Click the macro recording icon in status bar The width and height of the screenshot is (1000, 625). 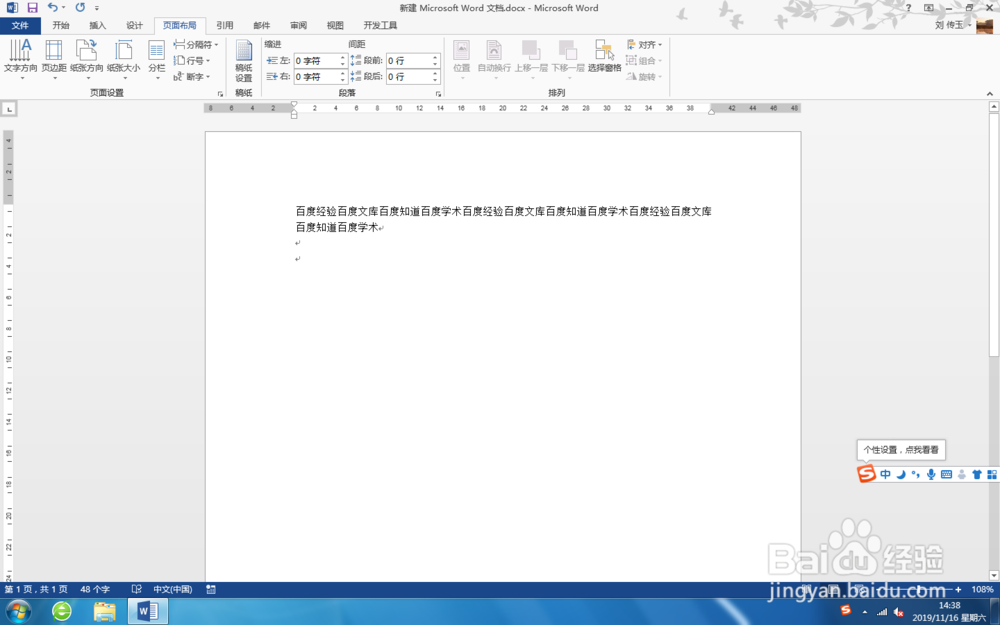click(211, 589)
